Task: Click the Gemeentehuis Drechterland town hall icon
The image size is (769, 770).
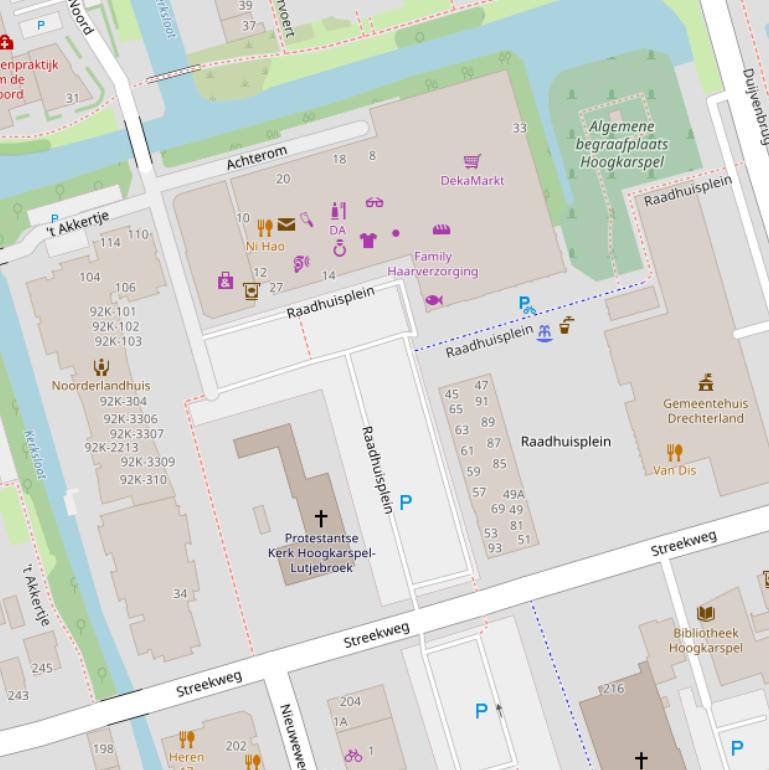Action: point(706,382)
